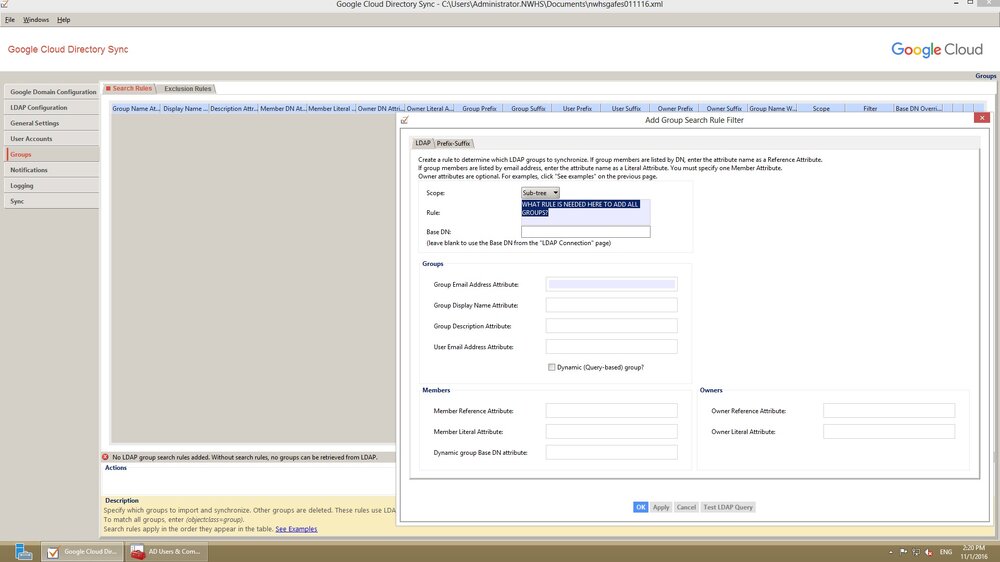
Task: Open AD Users & Com... taskbar item
Action: (166, 552)
